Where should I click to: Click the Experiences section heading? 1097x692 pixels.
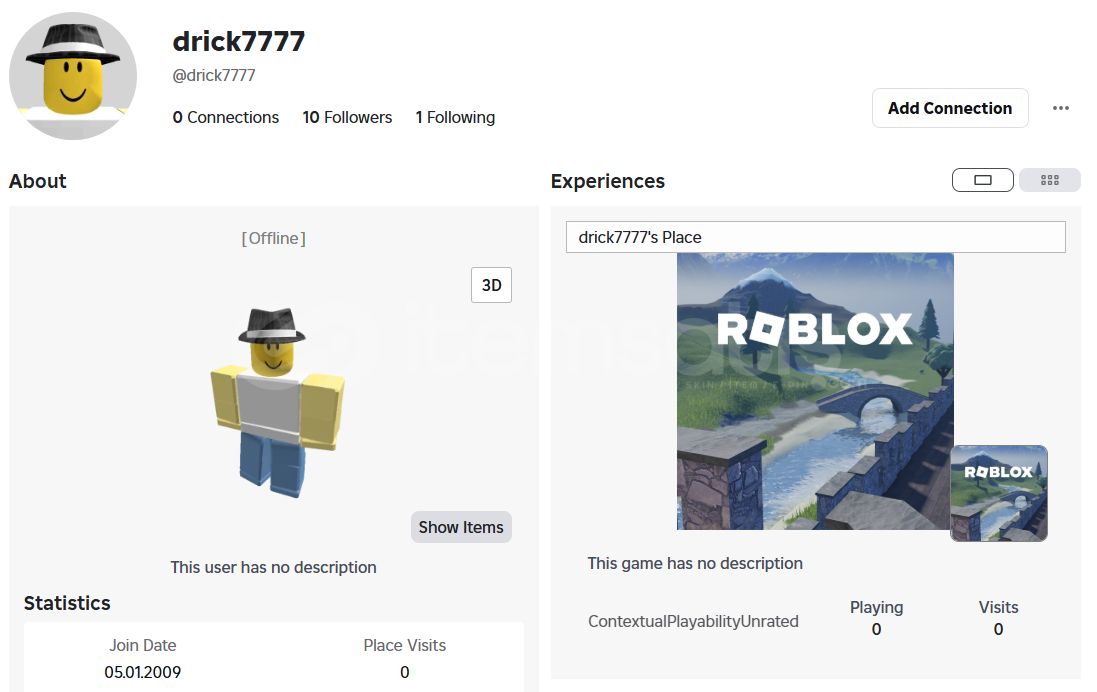(607, 181)
